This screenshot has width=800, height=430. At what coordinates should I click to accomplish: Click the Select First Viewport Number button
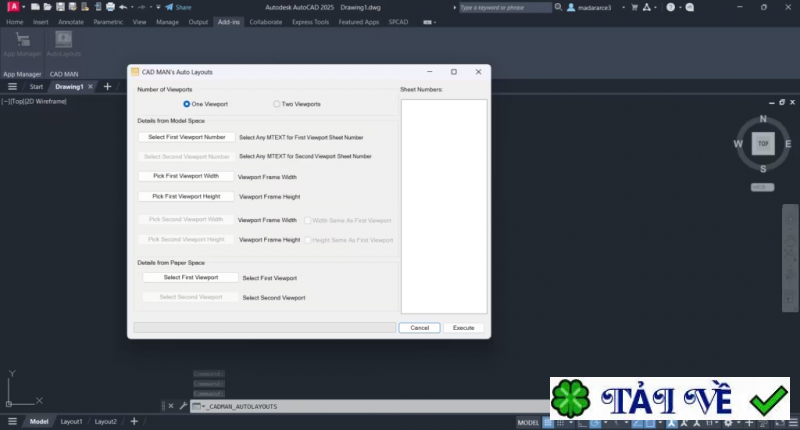pyautogui.click(x=187, y=137)
